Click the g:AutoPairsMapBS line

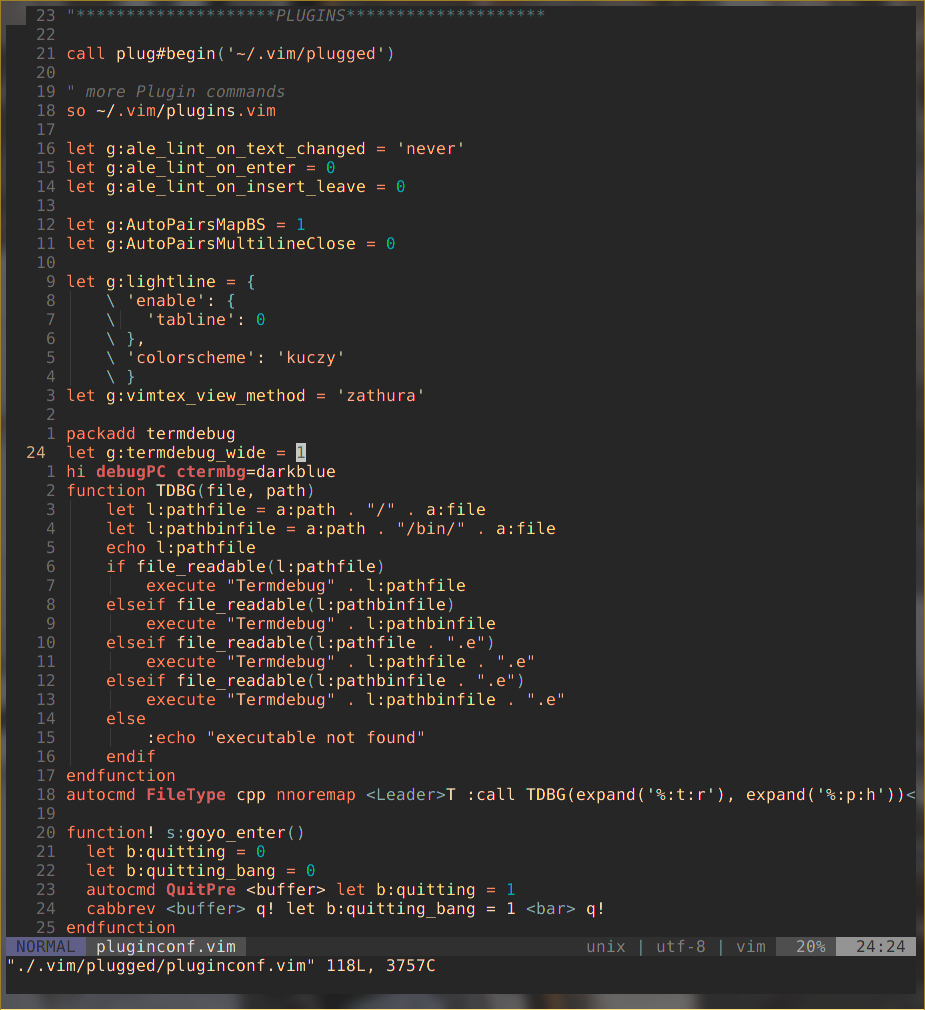(186, 225)
